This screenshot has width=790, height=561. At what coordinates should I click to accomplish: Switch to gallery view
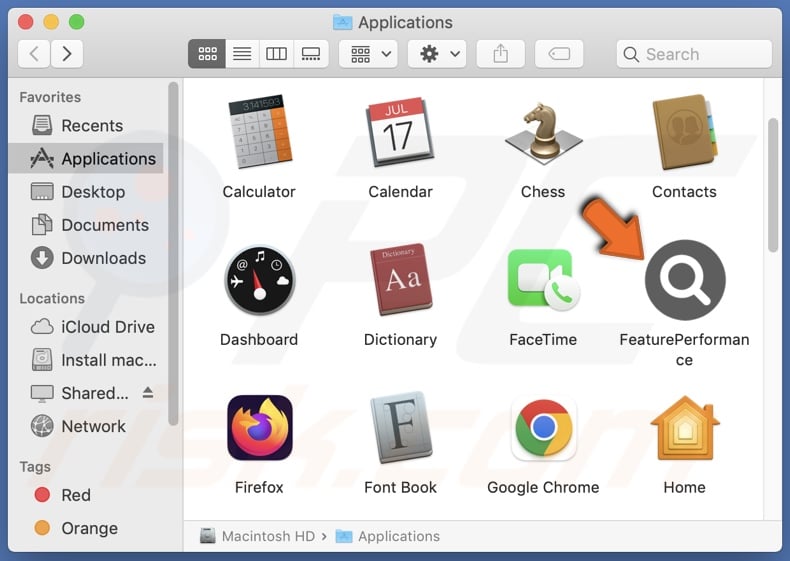point(311,53)
